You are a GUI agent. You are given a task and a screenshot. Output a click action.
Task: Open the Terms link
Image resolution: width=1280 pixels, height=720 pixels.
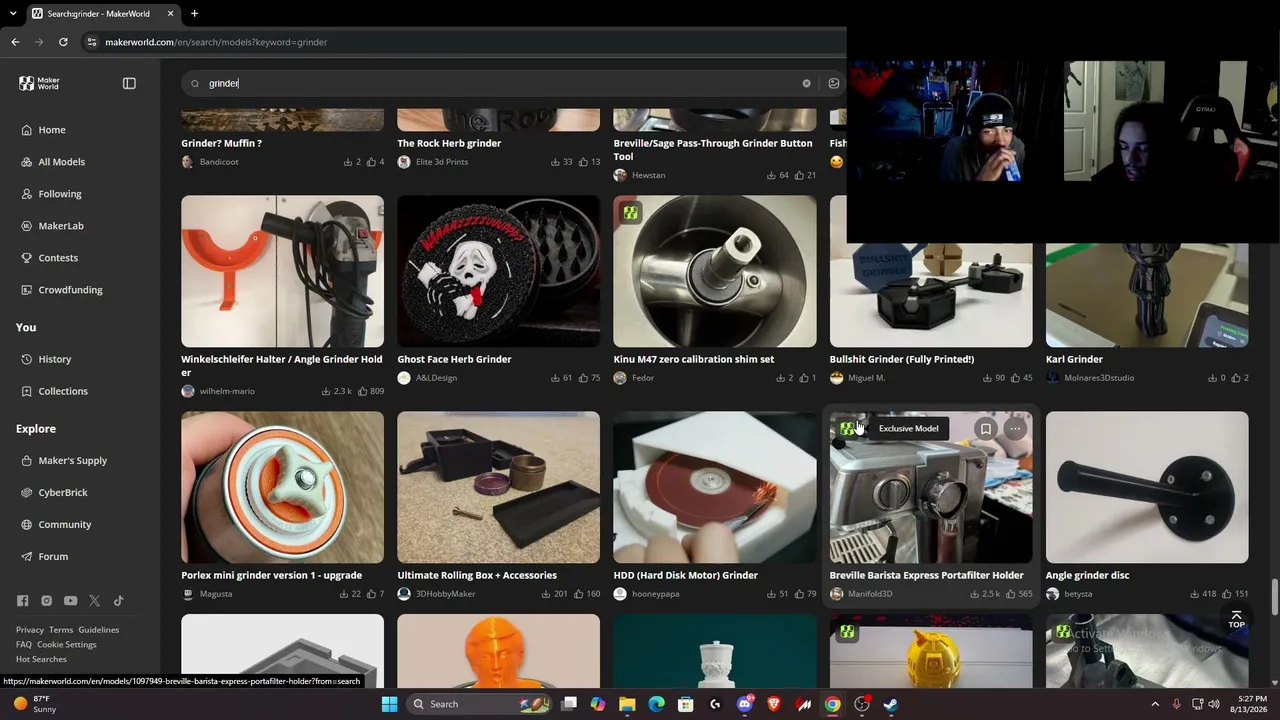coord(61,630)
